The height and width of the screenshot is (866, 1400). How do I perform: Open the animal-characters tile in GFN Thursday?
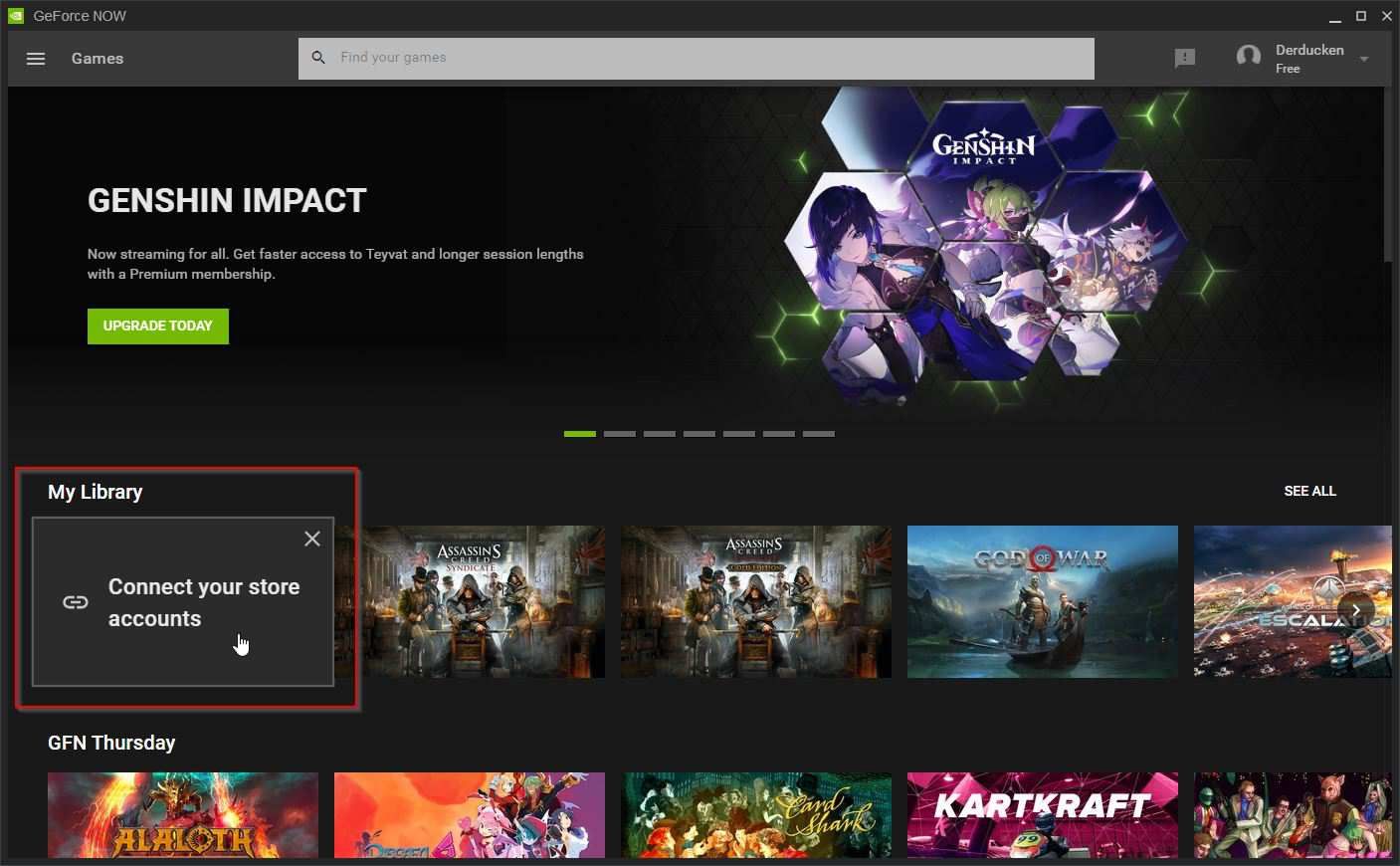(x=1293, y=815)
